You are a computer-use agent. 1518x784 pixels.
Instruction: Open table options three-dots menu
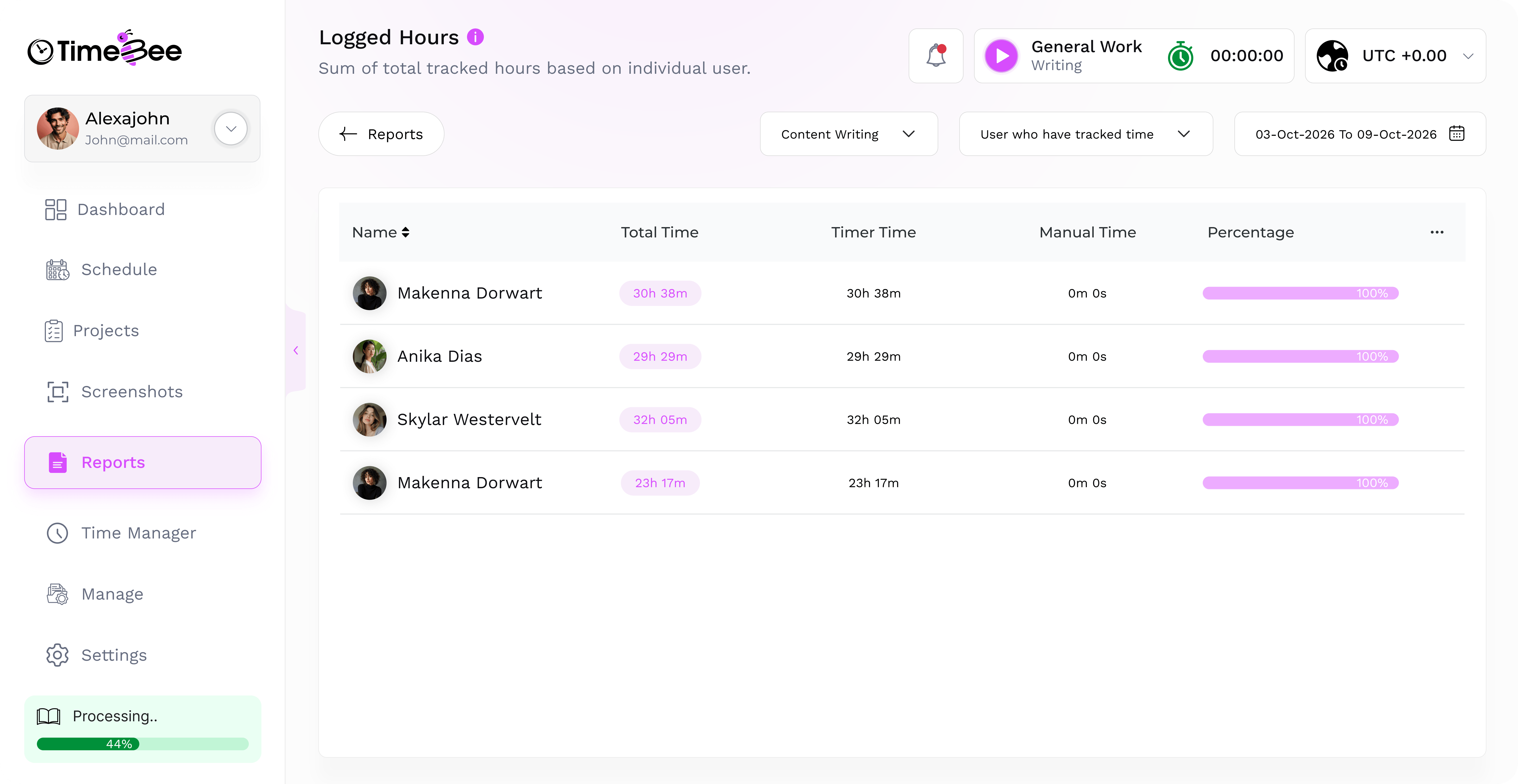[x=1437, y=232]
